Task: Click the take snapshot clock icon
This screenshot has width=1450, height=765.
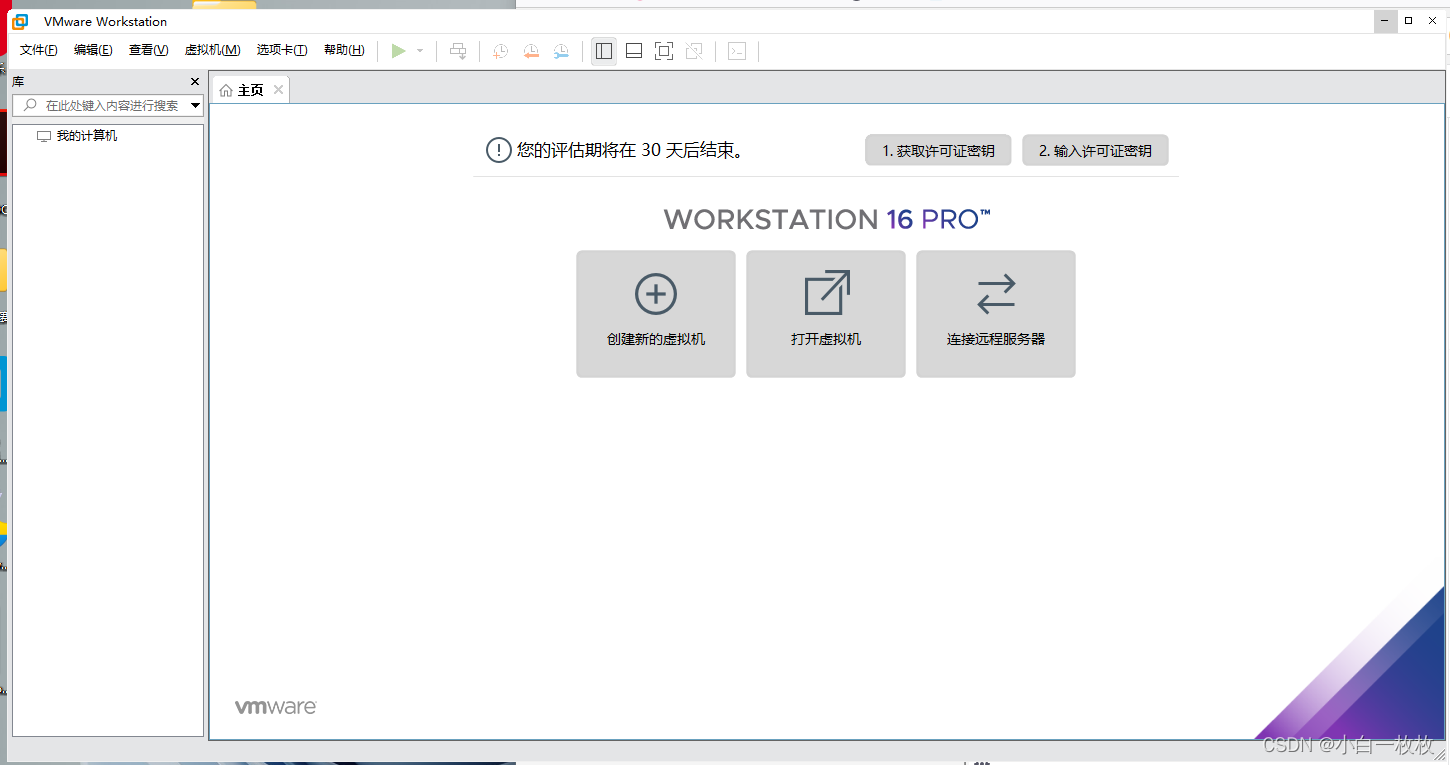Action: tap(500, 51)
